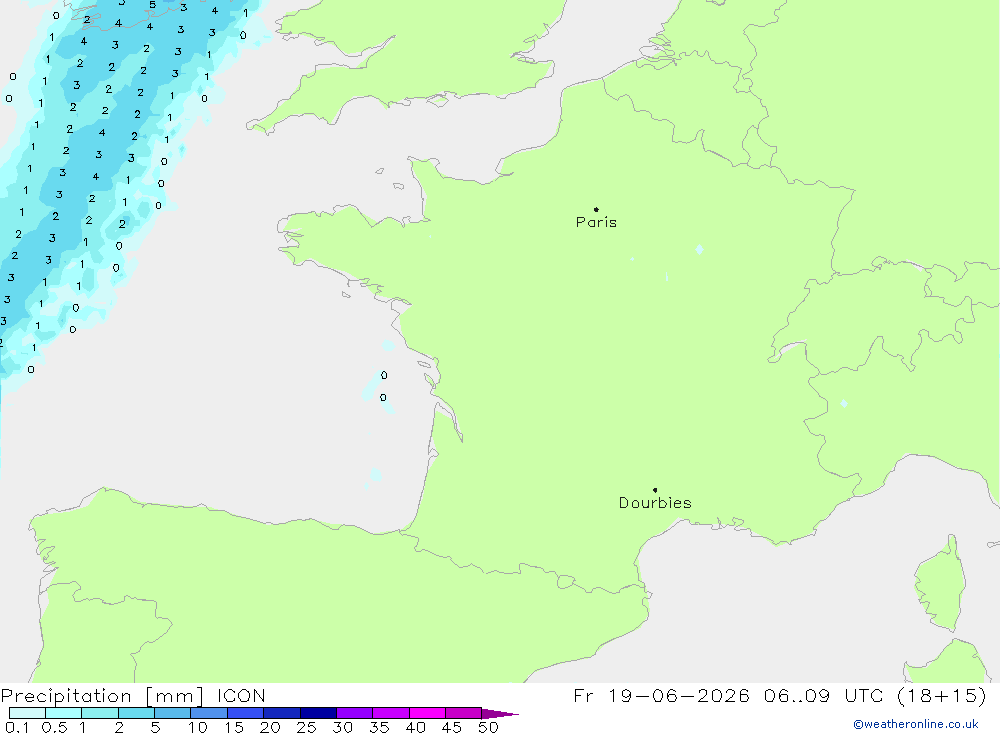
Task: Pick the 1–2 mm legend swatch
Action: 100,713
